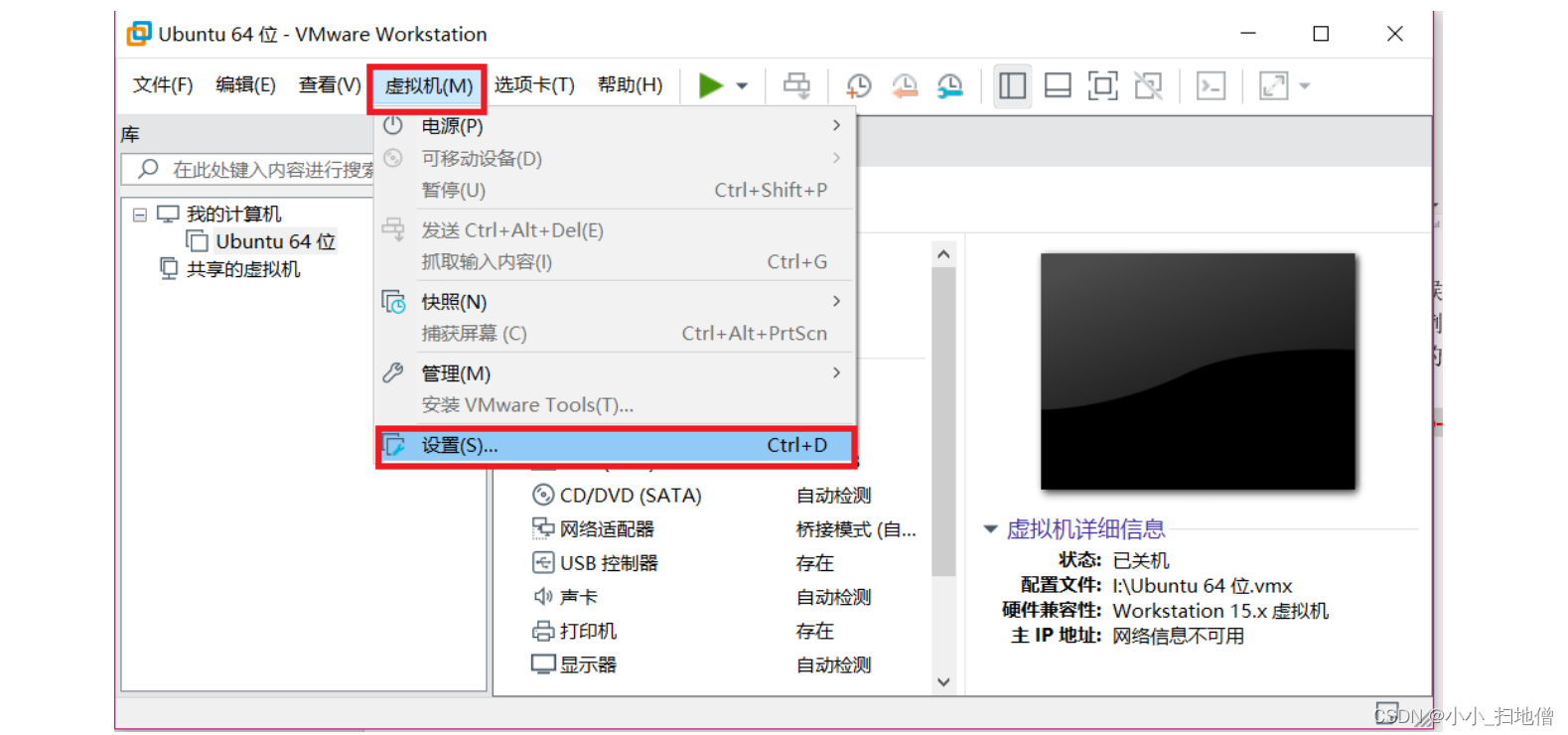Image resolution: width=1568 pixels, height=735 pixels.
Task: Click the search magnifier icon in library
Action: point(149,169)
